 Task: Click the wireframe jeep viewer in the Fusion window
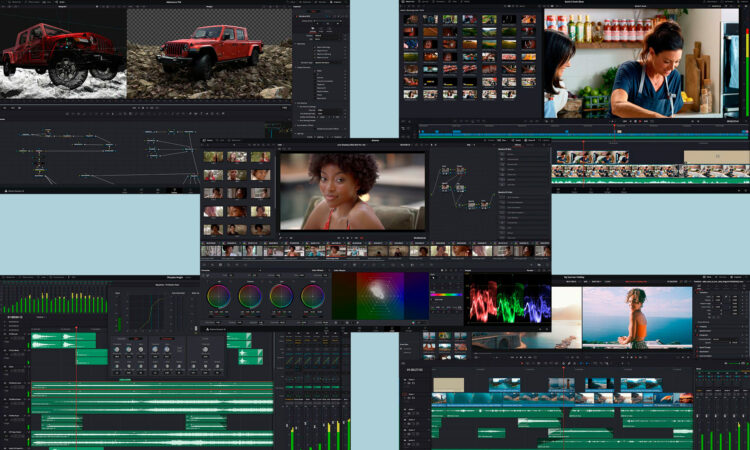63,53
